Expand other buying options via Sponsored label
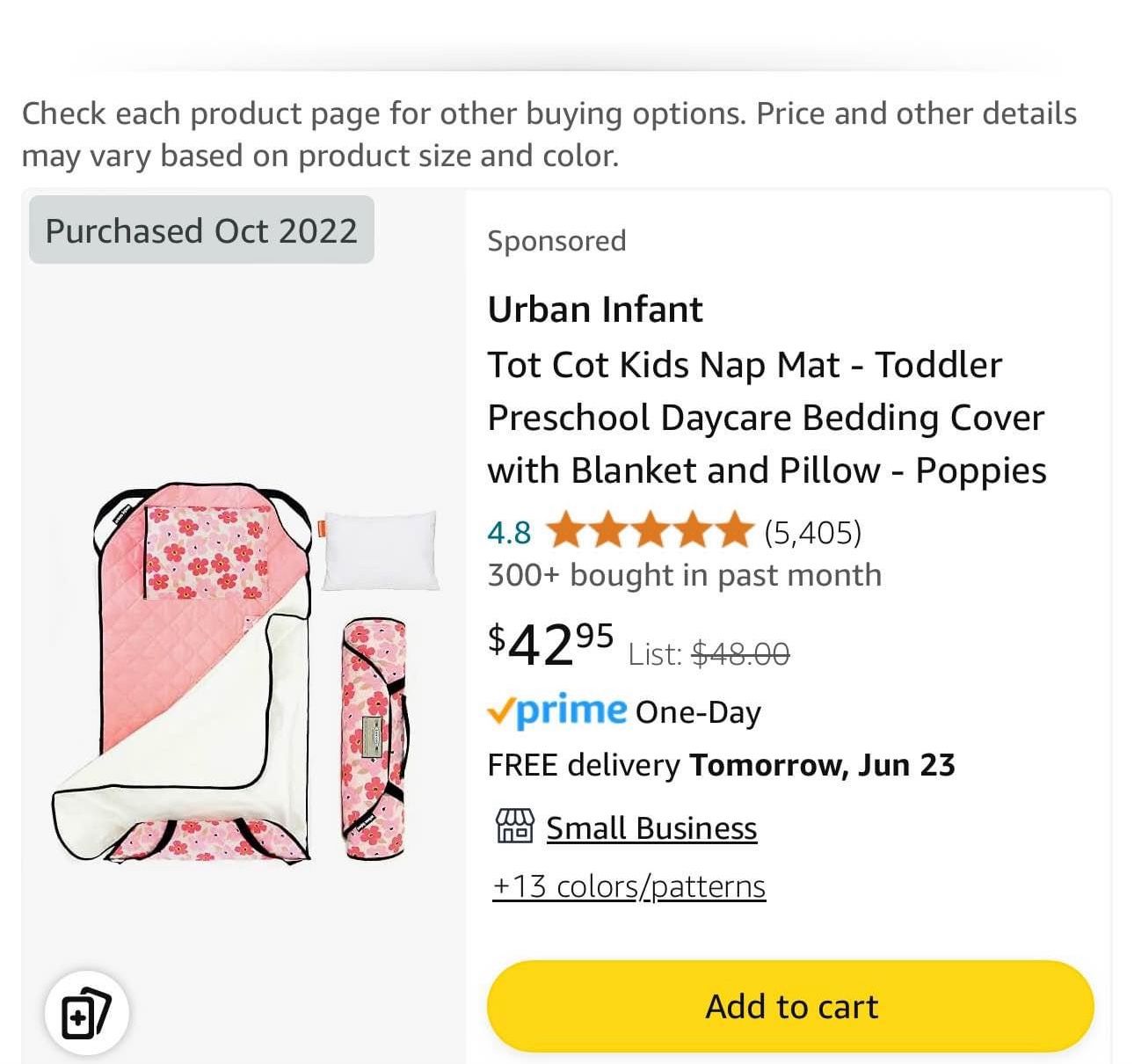The image size is (1134, 1064). coord(556,240)
